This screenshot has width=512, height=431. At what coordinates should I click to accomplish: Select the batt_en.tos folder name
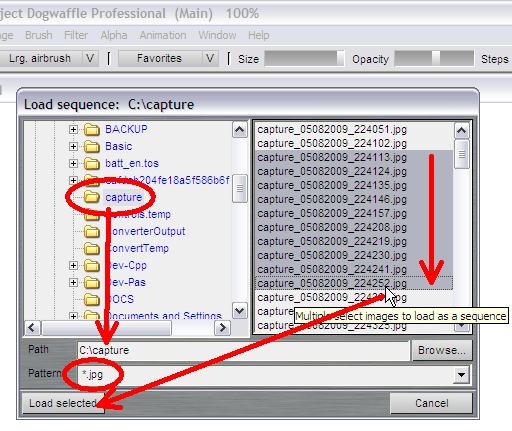(x=132, y=163)
